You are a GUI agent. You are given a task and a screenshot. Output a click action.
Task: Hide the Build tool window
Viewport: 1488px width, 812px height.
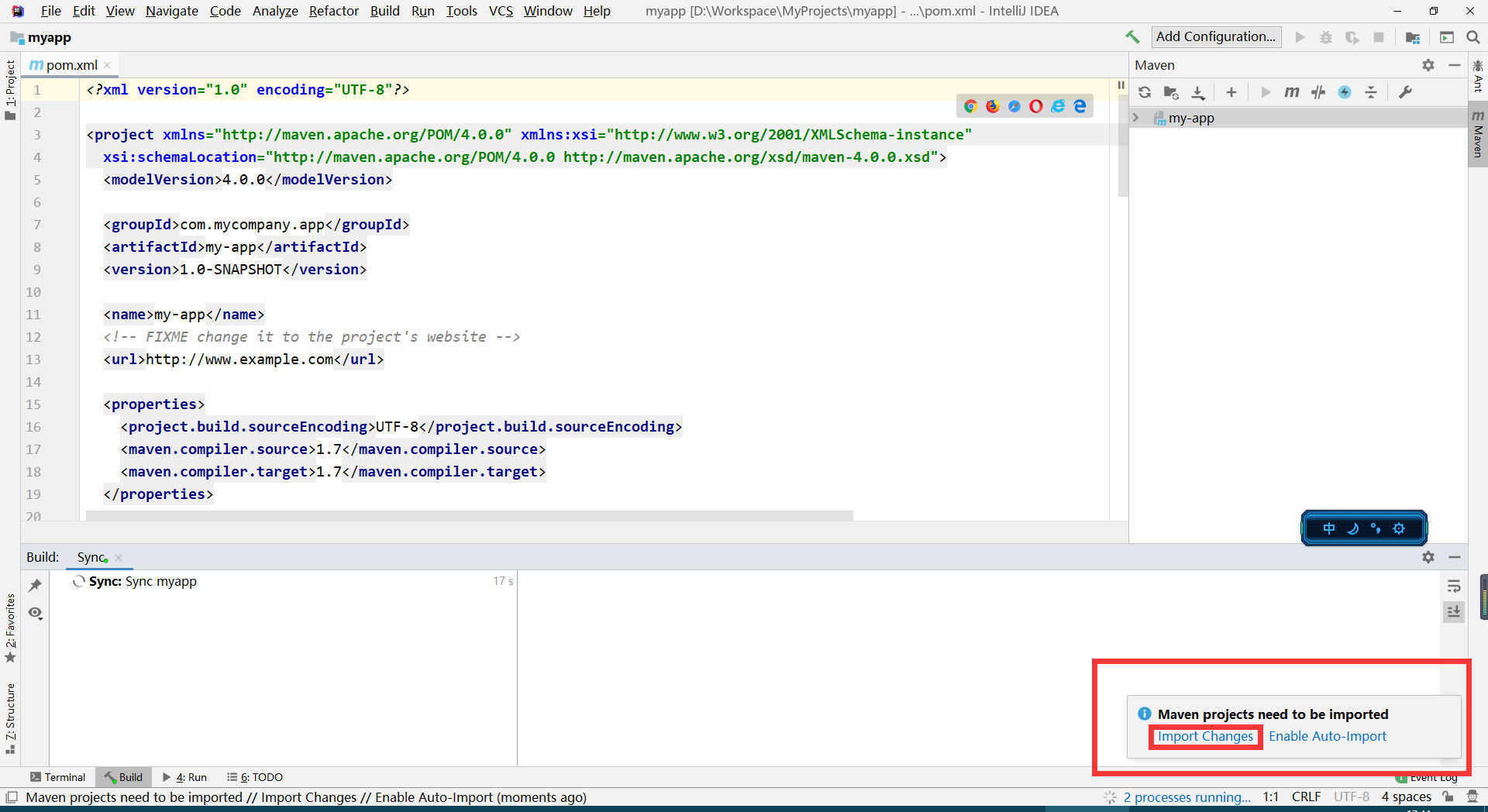[1455, 557]
